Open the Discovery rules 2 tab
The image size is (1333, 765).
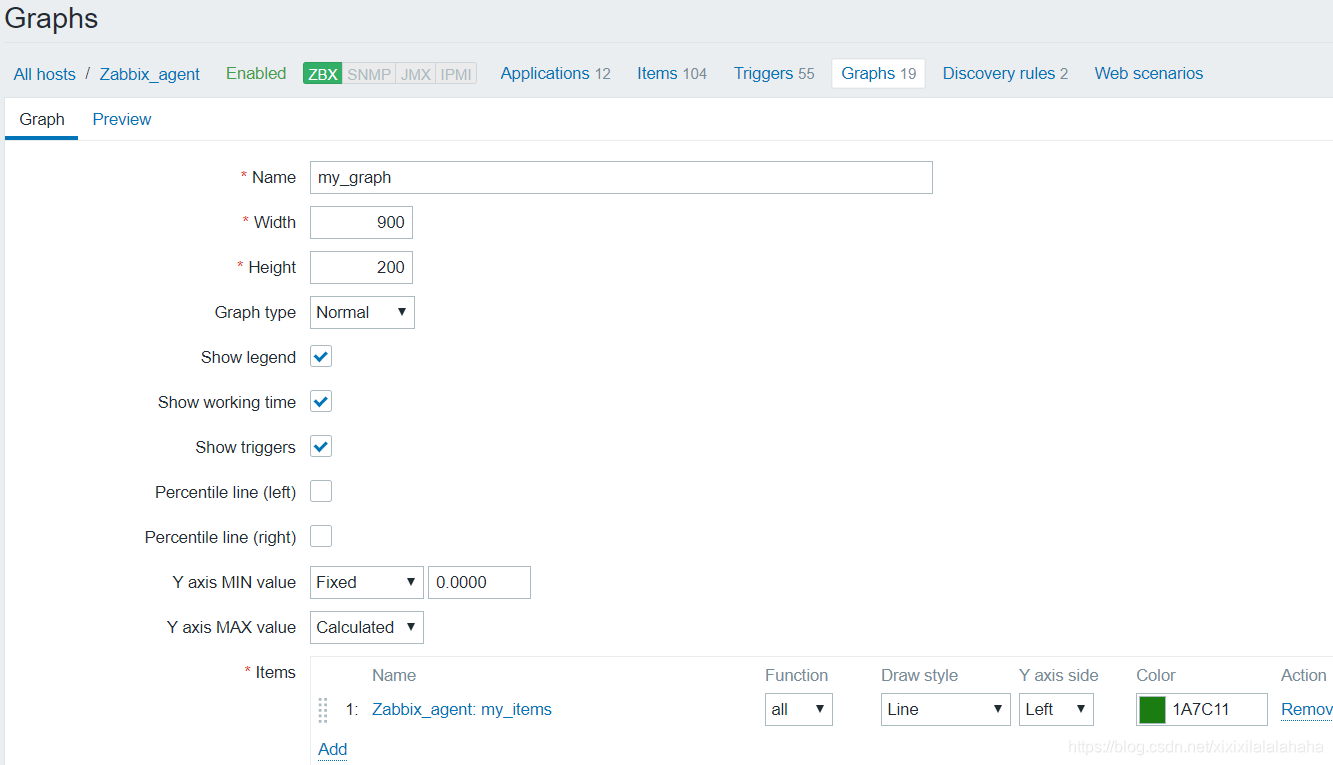1005,73
